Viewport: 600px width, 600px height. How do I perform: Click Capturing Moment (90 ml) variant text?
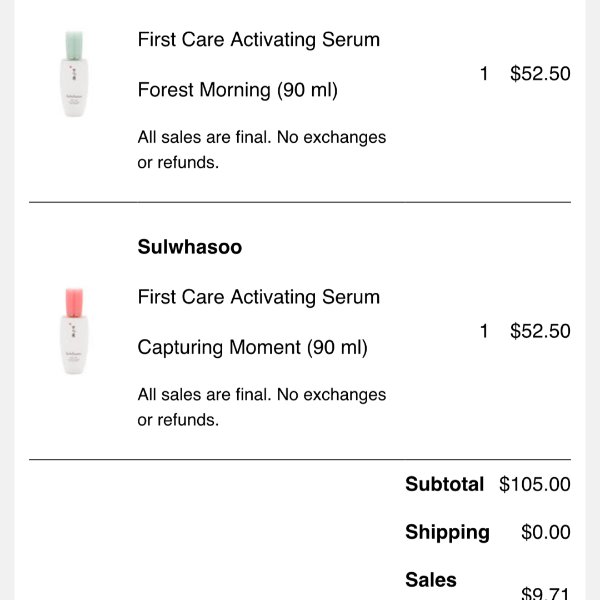tap(253, 348)
